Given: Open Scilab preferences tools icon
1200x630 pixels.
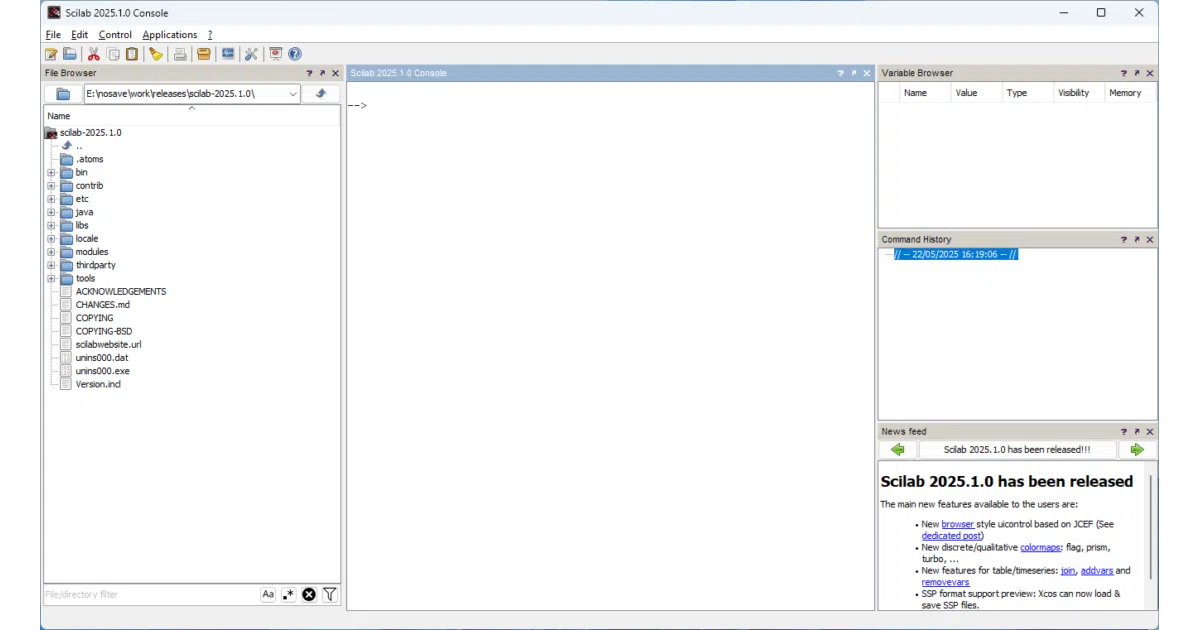Looking at the screenshot, I should 251,54.
